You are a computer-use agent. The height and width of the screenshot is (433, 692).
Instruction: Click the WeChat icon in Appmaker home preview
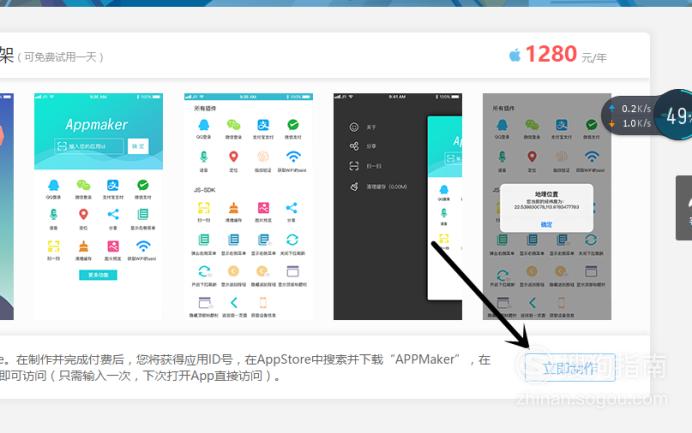[x=83, y=185]
